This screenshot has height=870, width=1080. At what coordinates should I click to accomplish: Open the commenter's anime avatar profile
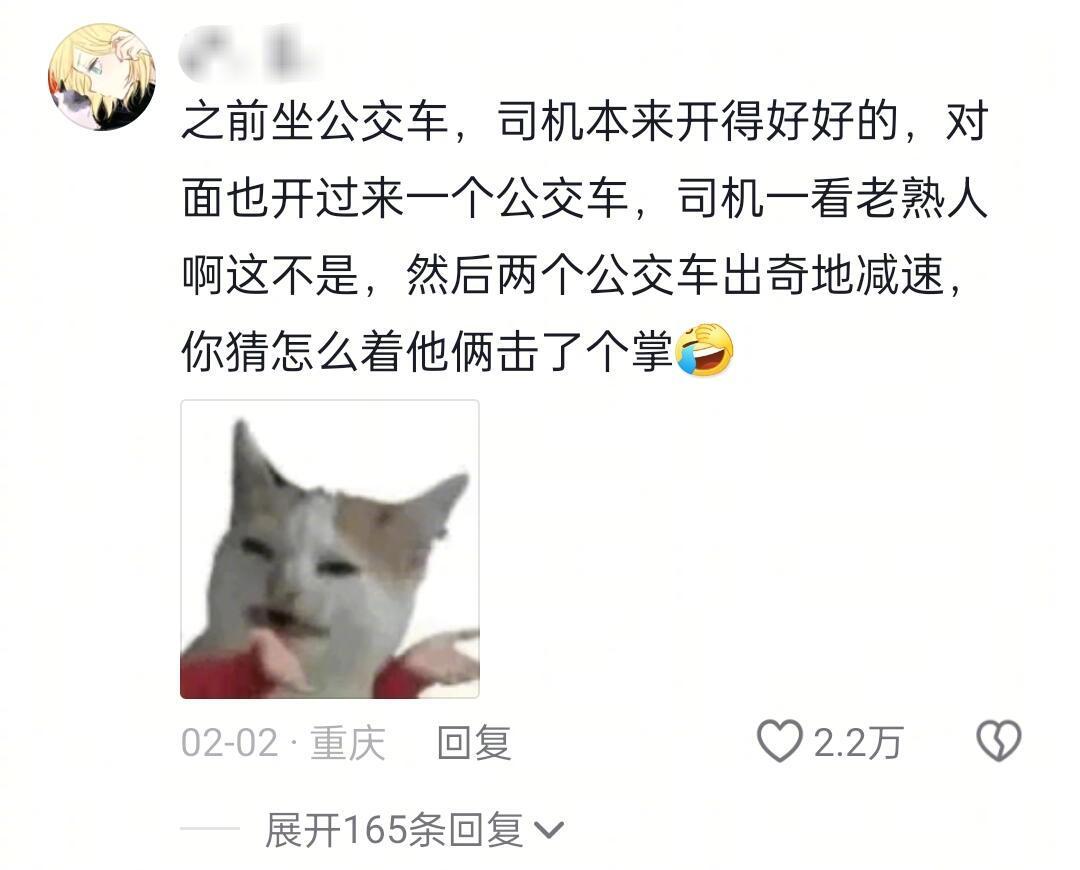[102, 77]
